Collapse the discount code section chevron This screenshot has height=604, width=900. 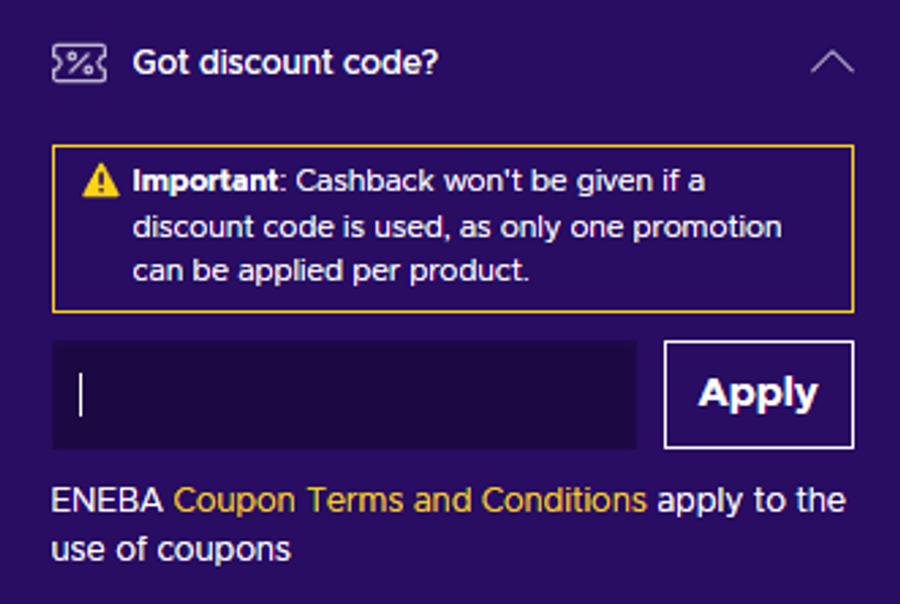pos(832,63)
